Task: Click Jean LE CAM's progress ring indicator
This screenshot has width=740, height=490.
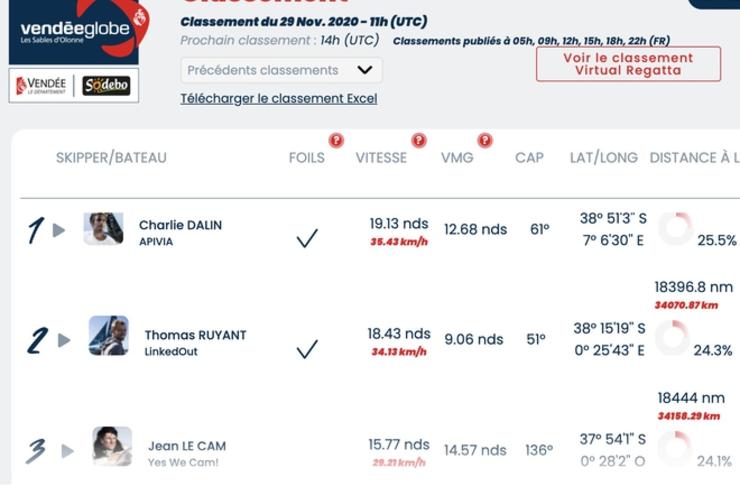Action: click(674, 448)
